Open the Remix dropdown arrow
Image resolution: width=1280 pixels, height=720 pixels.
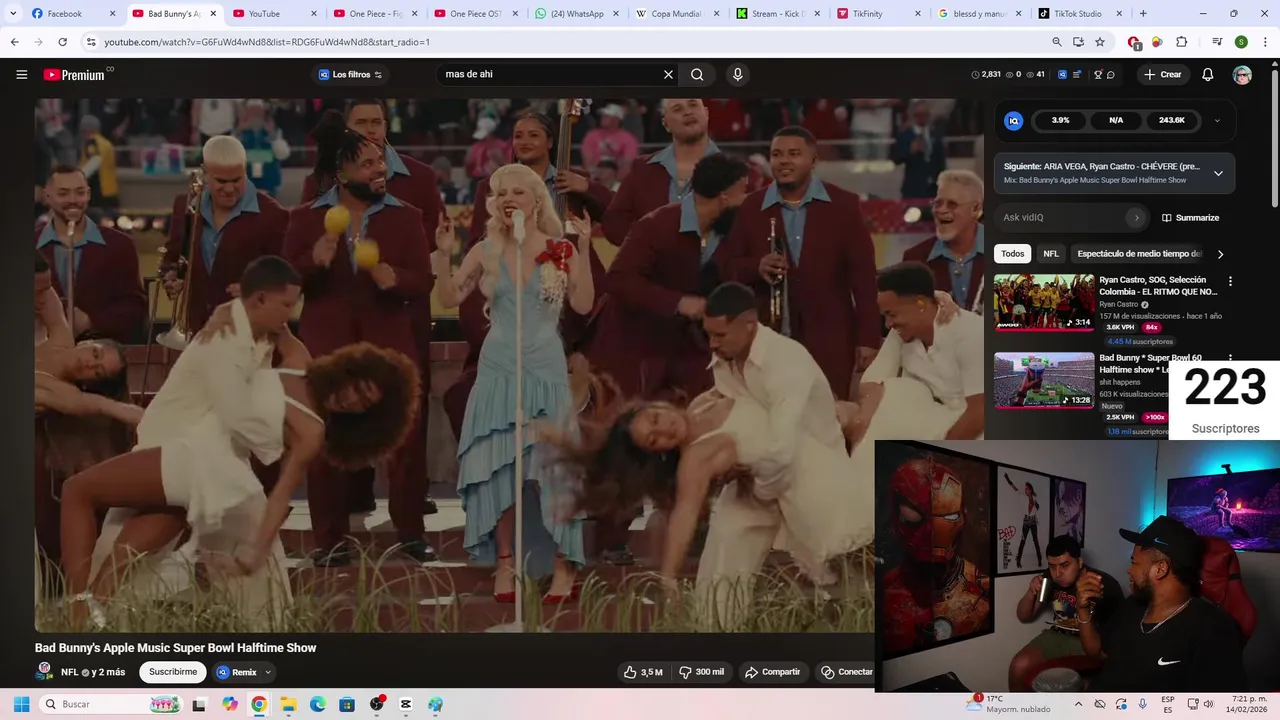[268, 672]
